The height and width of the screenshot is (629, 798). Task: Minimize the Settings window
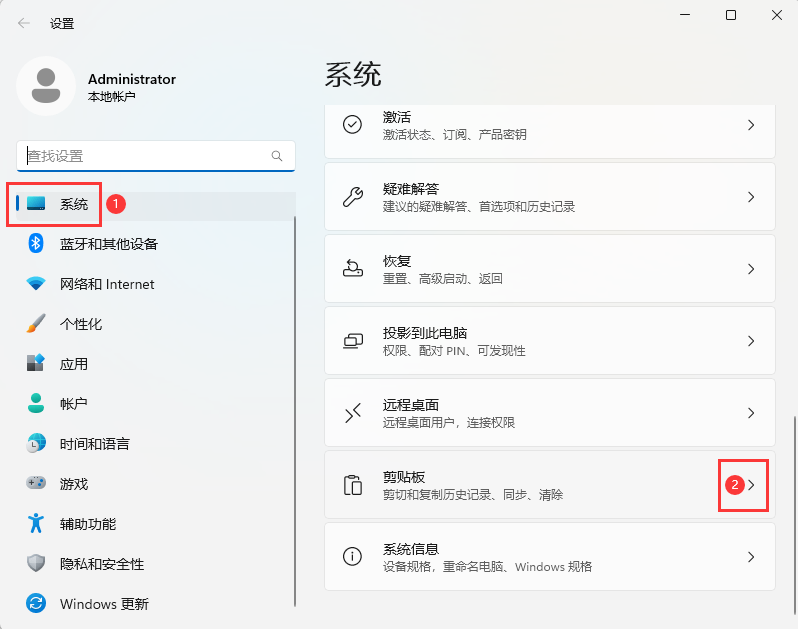tap(685, 15)
